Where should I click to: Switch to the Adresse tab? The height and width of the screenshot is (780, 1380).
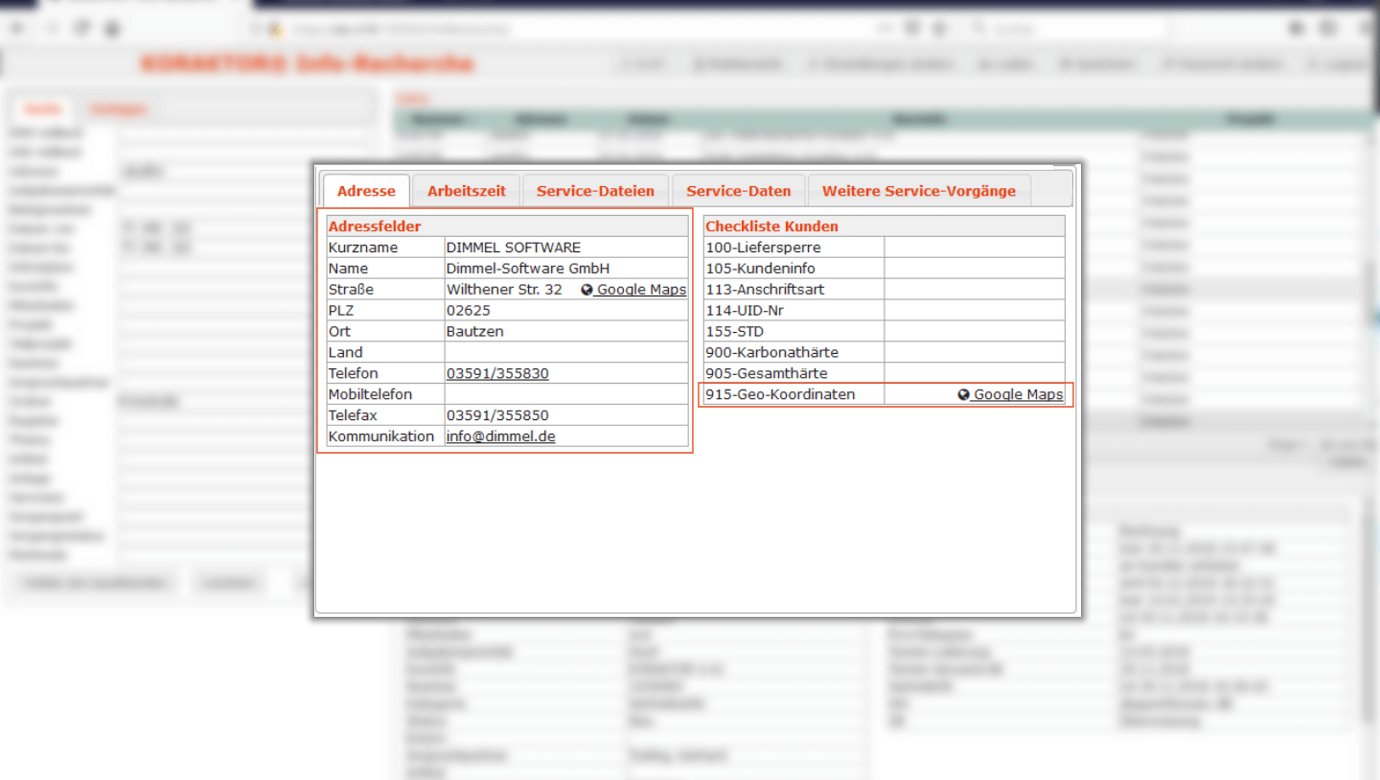[x=366, y=191]
